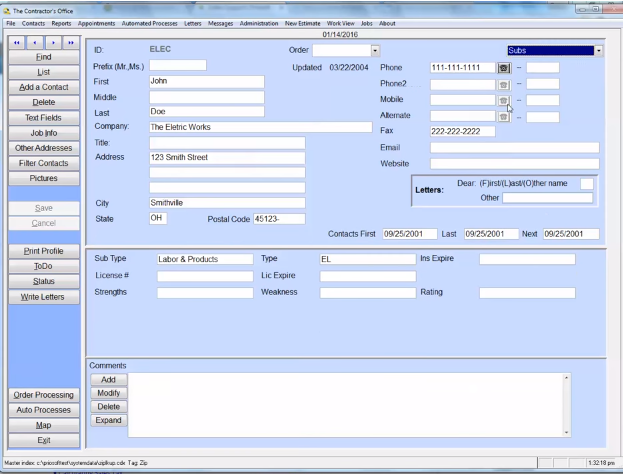
Task: Go to previous contact record arrow
Action: [35, 43]
